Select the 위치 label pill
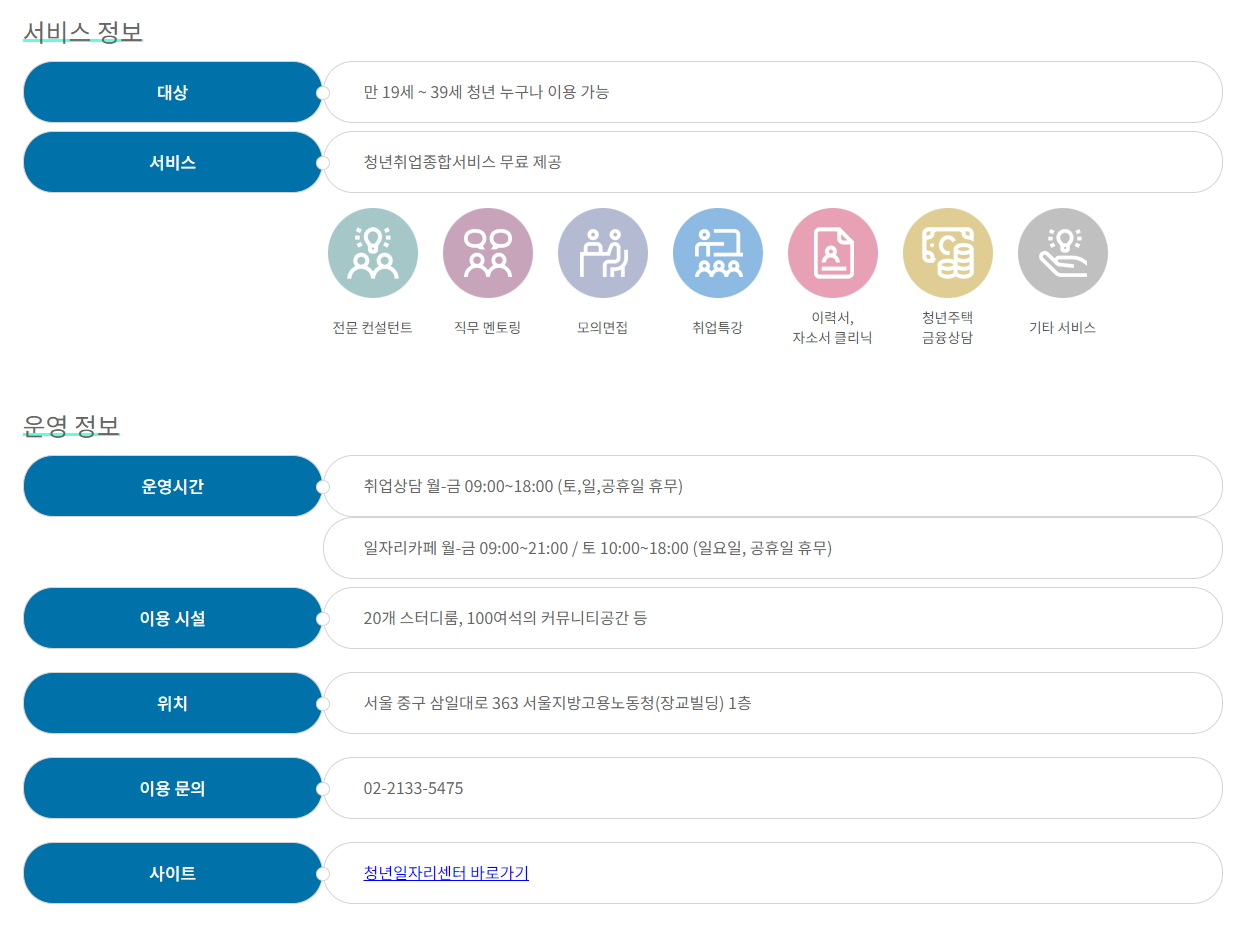 (172, 703)
